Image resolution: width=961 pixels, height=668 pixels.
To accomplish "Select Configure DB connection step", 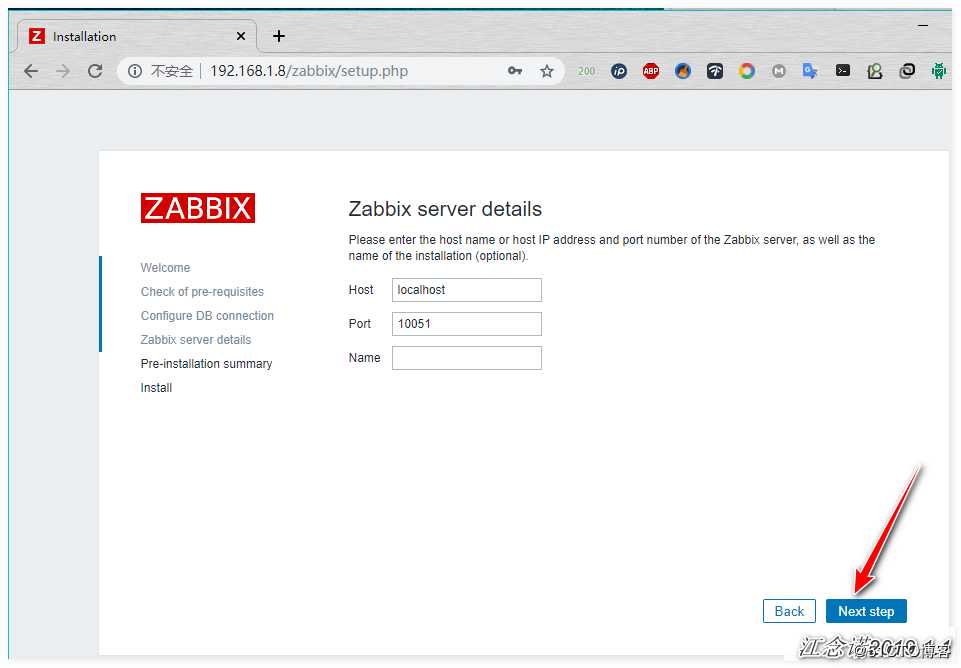I will click(x=207, y=316).
